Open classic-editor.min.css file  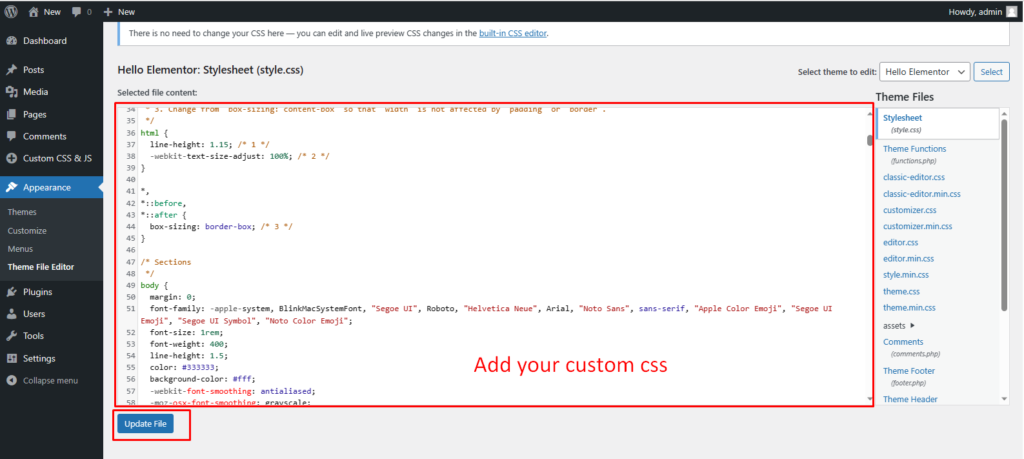pyautogui.click(x=921, y=194)
